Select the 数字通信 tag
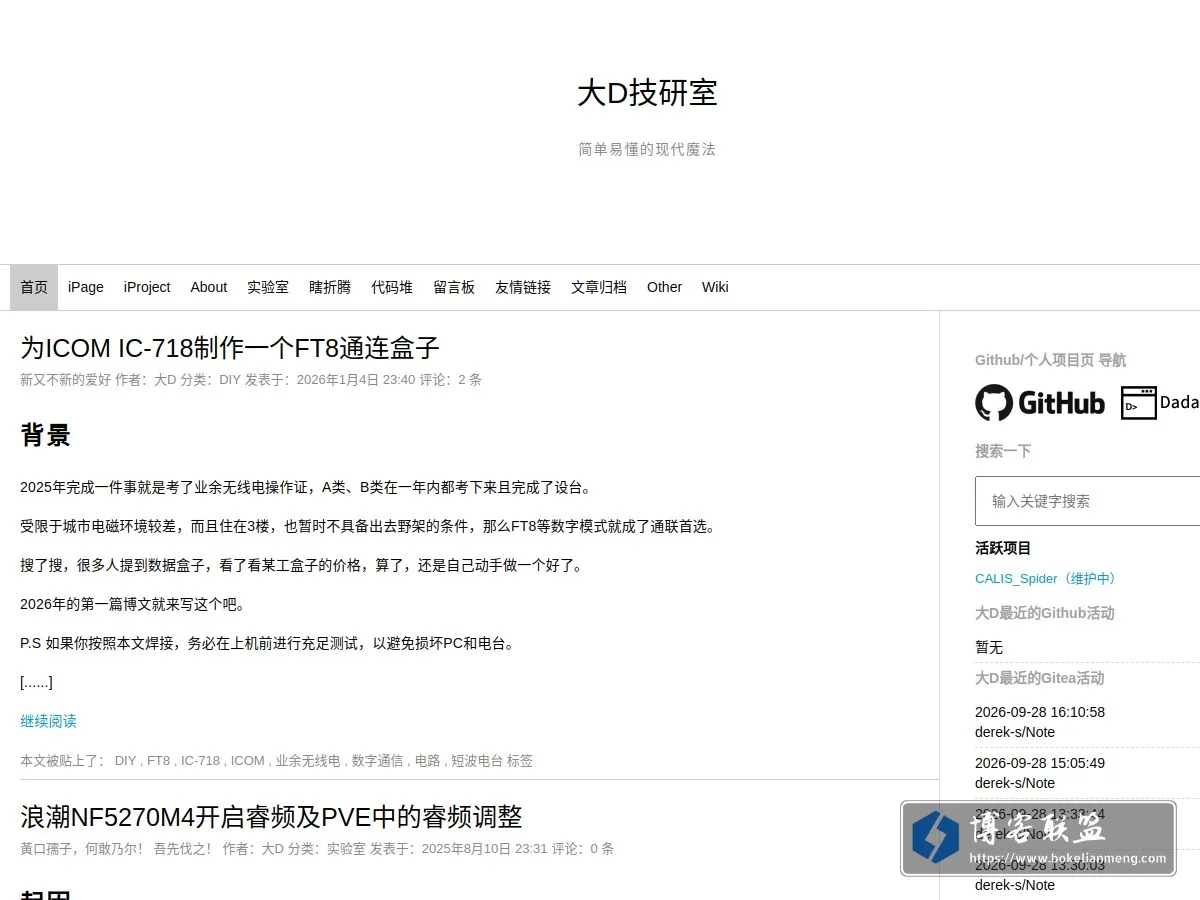Viewport: 1200px width, 900px height. pyautogui.click(x=377, y=761)
